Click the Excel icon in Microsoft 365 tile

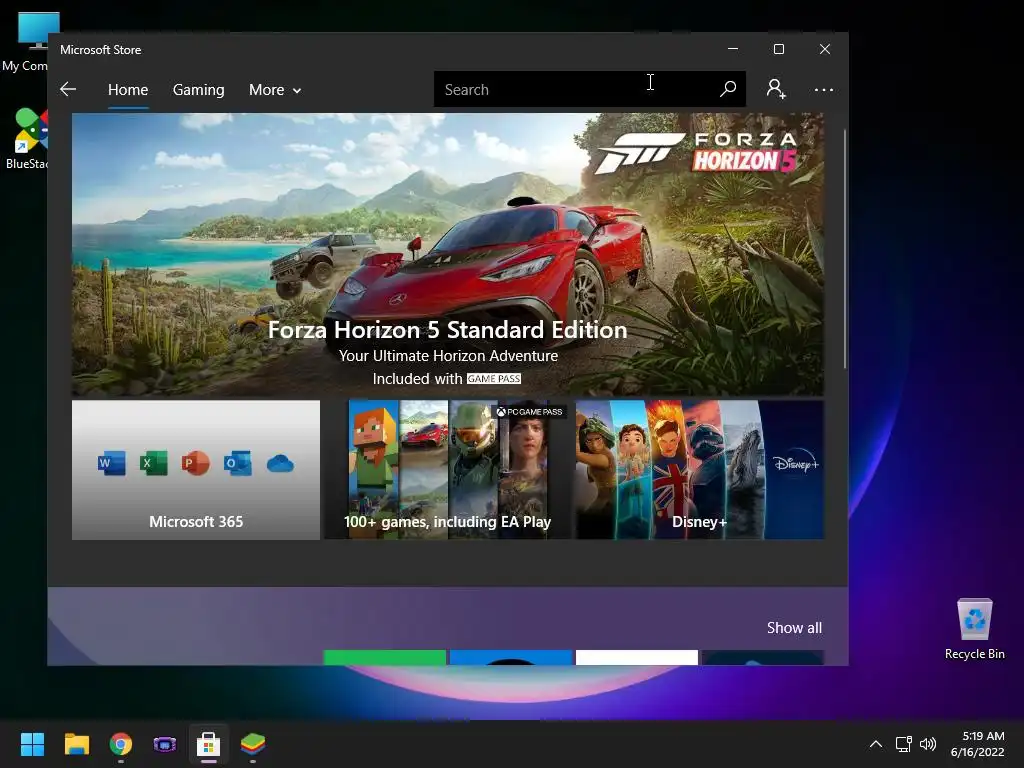click(x=153, y=464)
